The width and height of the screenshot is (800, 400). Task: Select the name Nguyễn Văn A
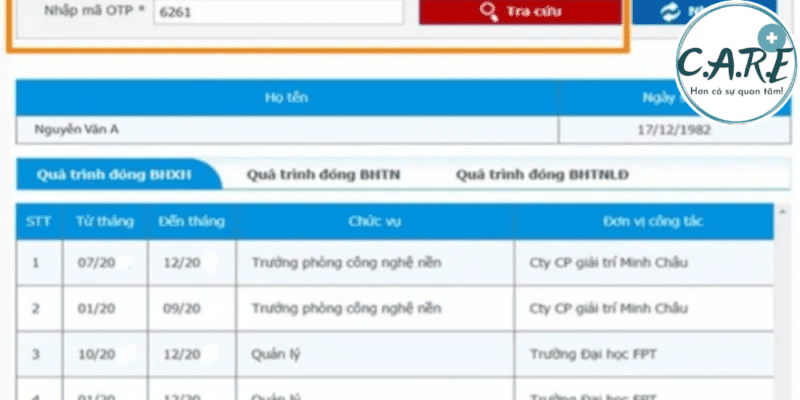pyautogui.click(x=77, y=130)
